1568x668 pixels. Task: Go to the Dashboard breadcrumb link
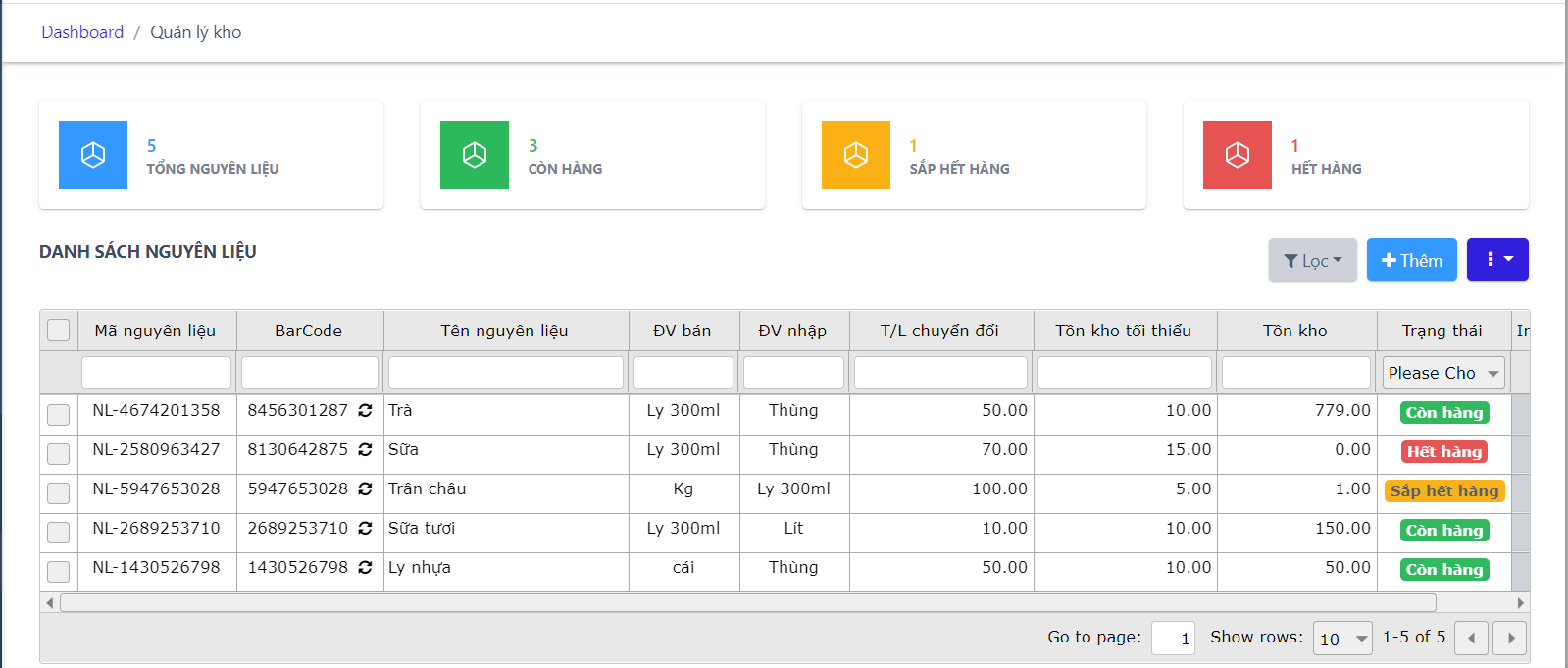pyautogui.click(x=82, y=32)
